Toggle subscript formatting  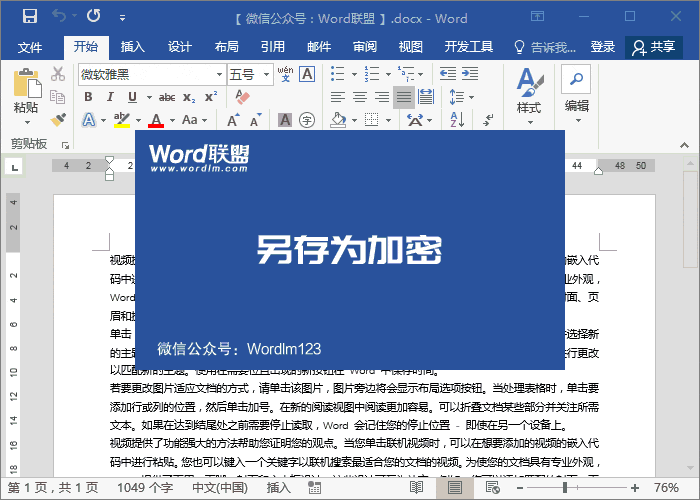pos(189,97)
